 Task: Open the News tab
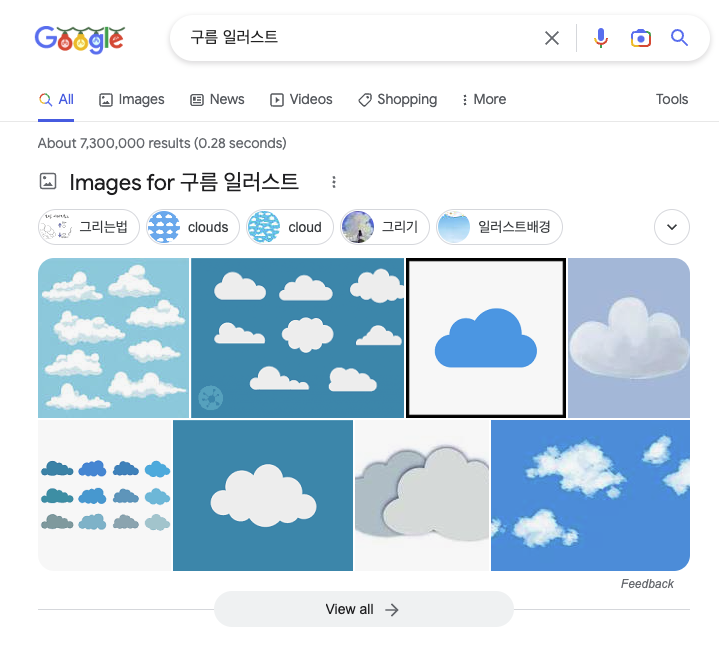pyautogui.click(x=217, y=99)
